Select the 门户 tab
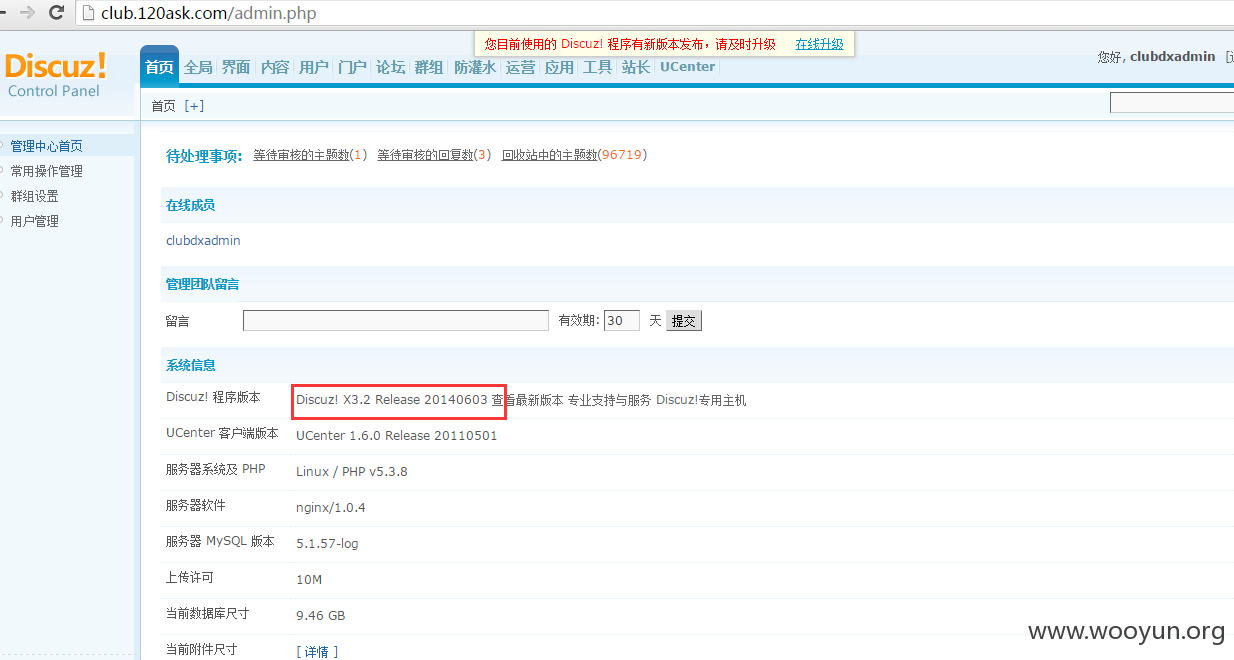The width and height of the screenshot is (1234, 660). coord(352,67)
